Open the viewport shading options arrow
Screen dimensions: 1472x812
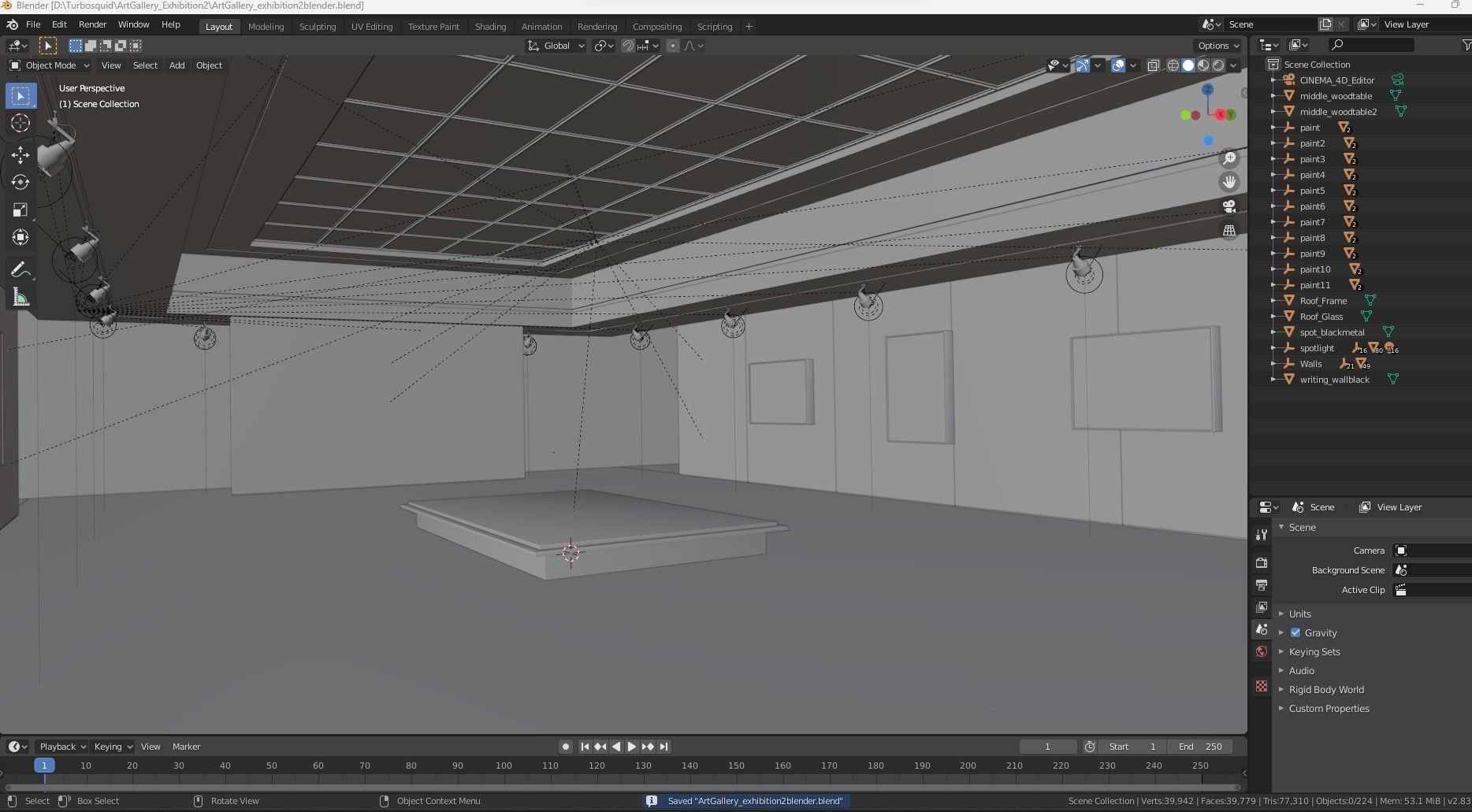click(1234, 65)
